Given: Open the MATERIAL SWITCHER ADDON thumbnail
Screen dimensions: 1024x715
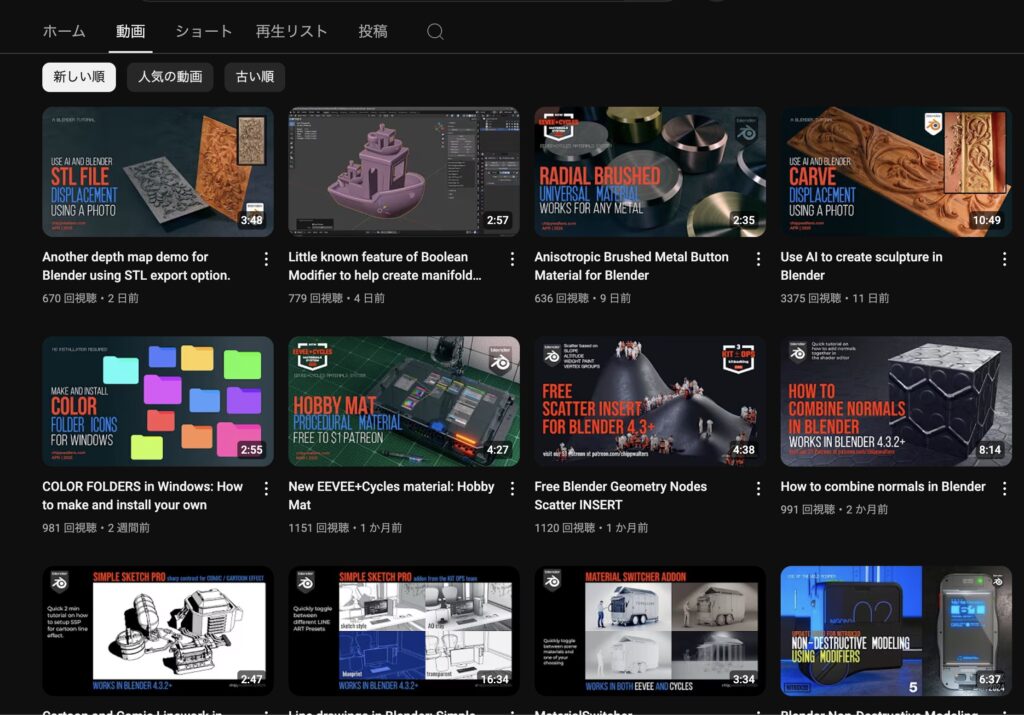Looking at the screenshot, I should (650, 631).
